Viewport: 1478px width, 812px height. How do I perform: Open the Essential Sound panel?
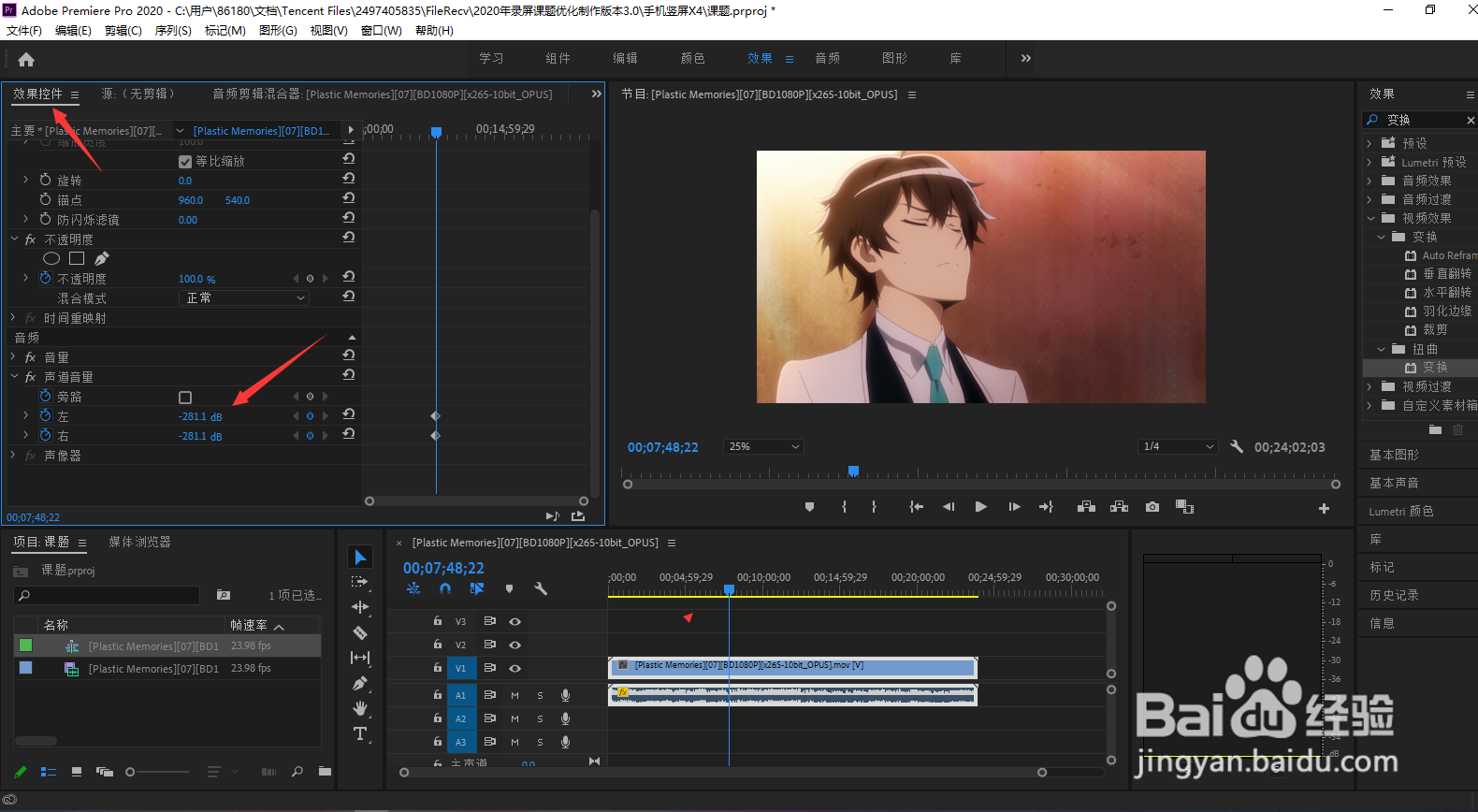tap(1394, 483)
